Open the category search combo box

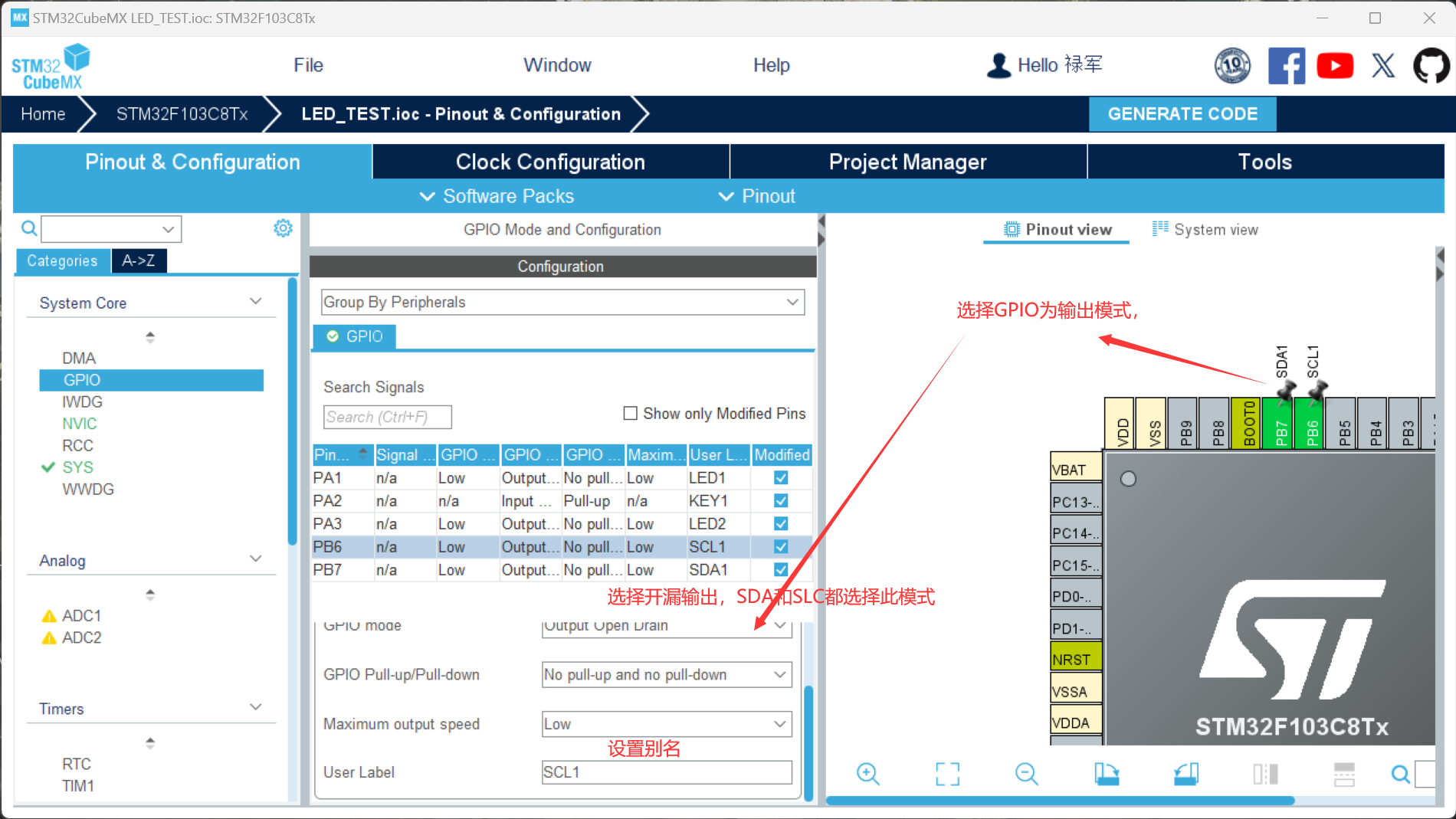click(x=111, y=228)
